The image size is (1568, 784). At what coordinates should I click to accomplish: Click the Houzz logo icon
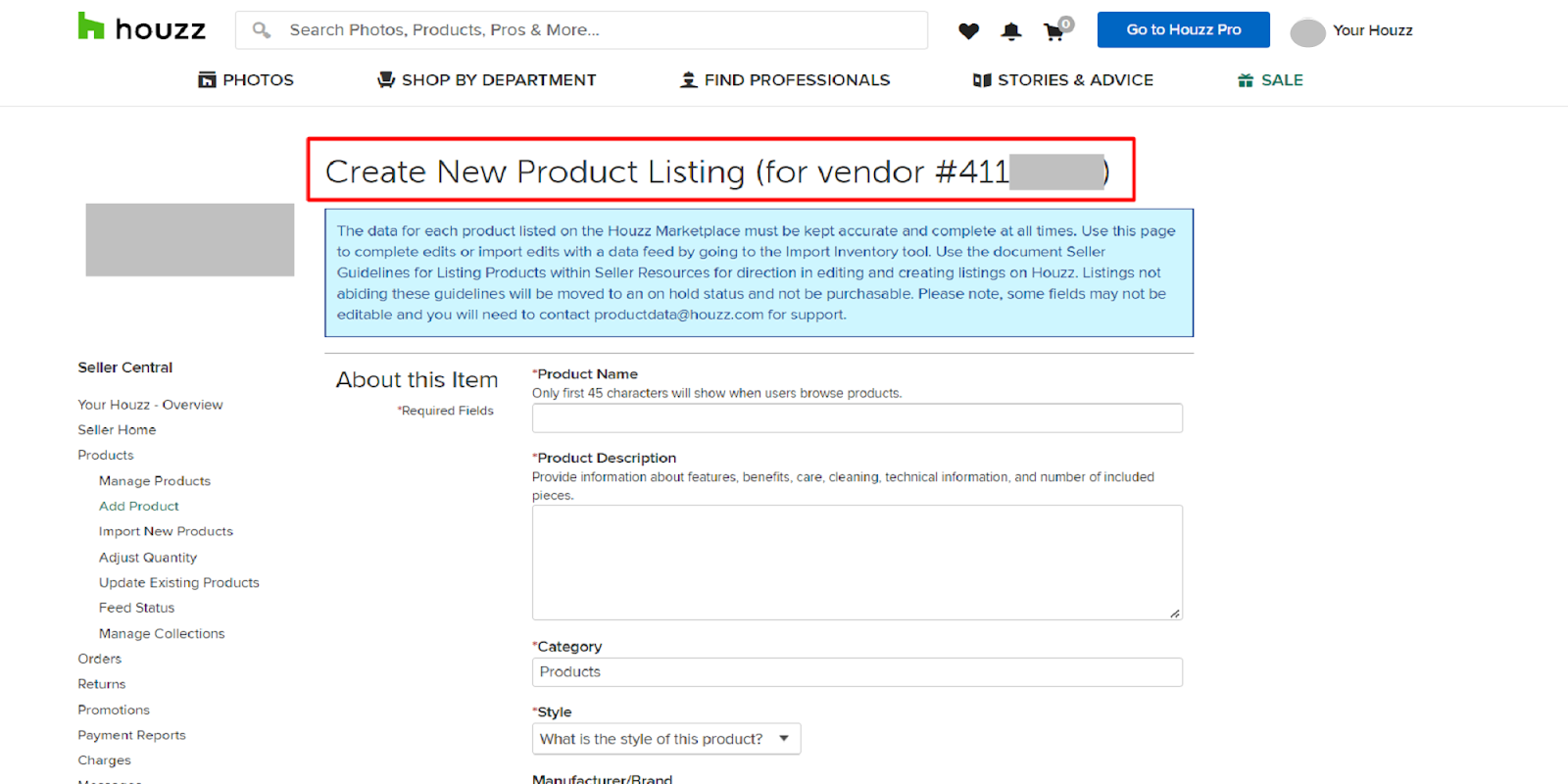pos(91,26)
